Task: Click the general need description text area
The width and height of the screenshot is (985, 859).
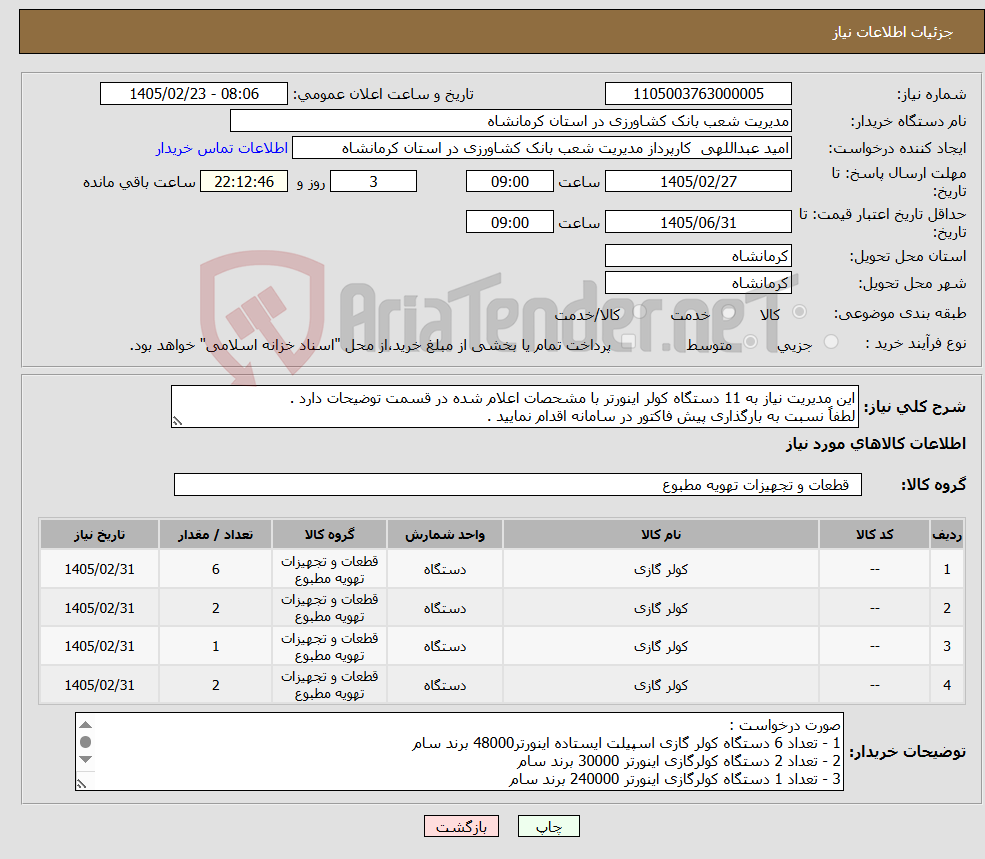Action: [514, 407]
